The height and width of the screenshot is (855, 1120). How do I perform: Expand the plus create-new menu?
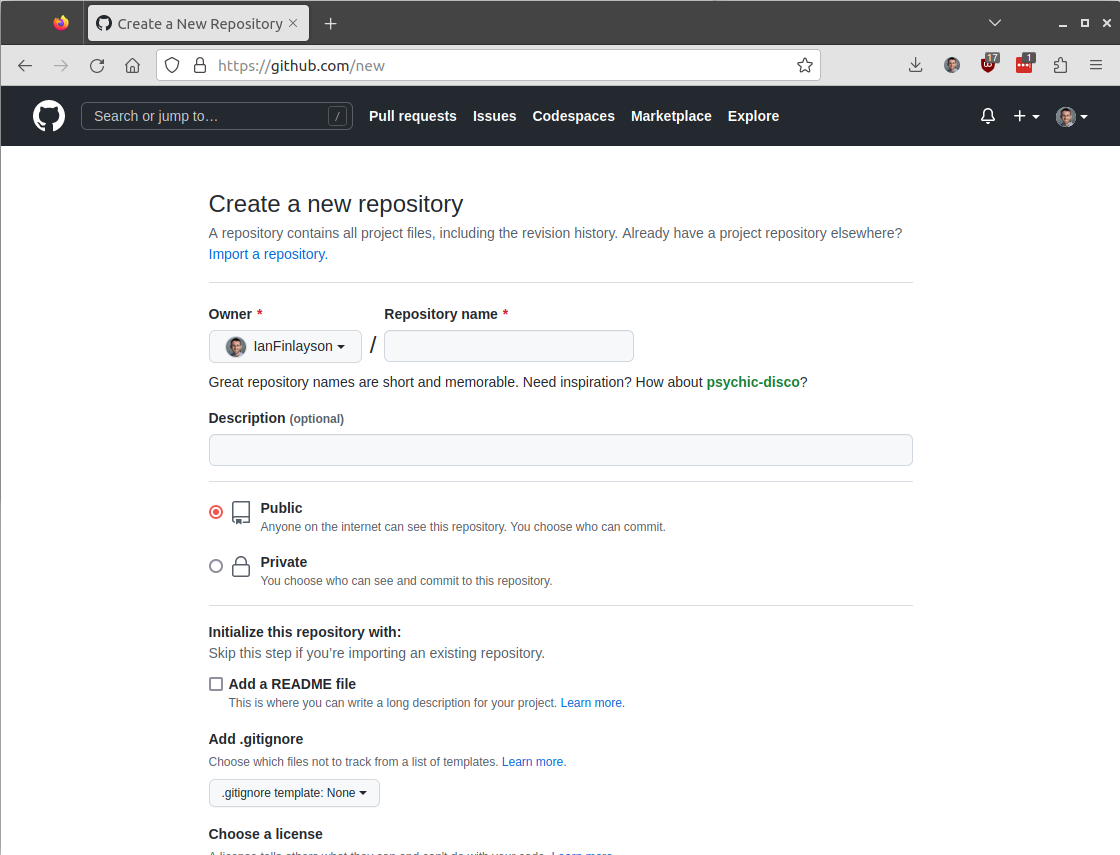(1026, 116)
